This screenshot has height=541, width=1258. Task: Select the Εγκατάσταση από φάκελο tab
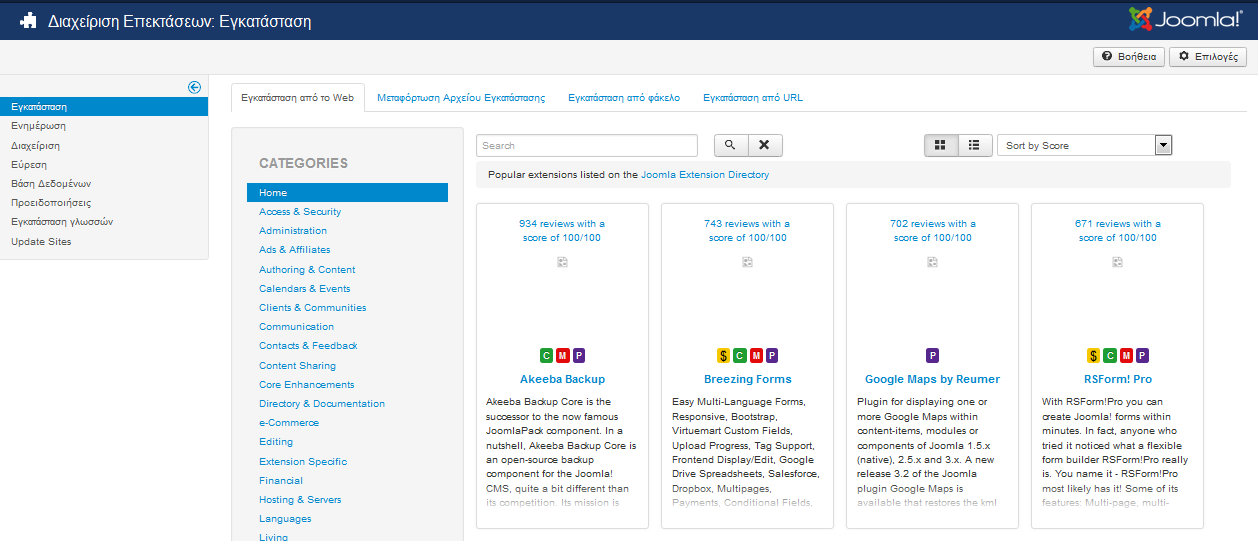click(624, 98)
